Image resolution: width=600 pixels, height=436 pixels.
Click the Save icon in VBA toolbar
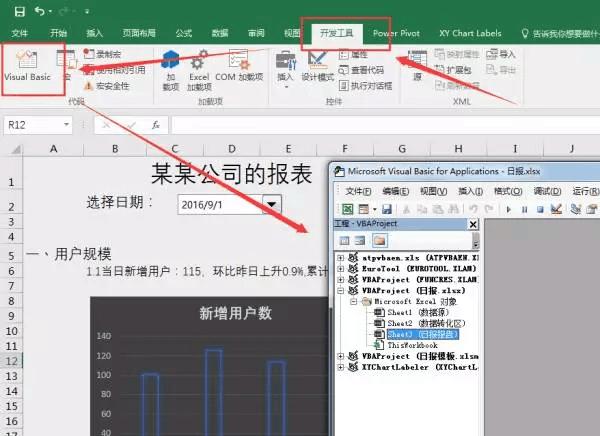pos(387,209)
